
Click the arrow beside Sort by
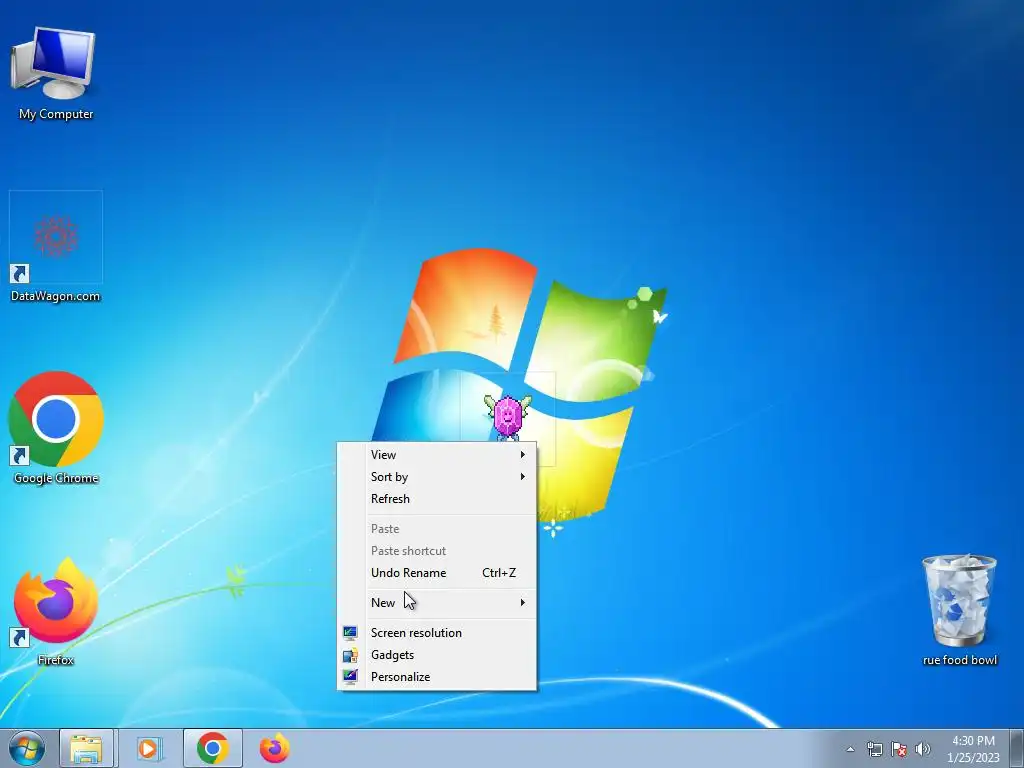522,477
